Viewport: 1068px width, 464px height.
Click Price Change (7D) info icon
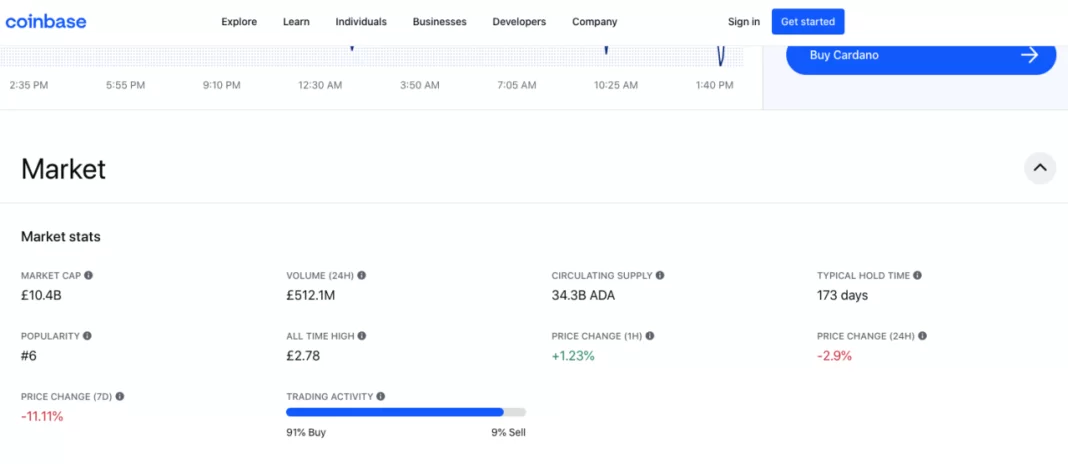click(x=120, y=397)
